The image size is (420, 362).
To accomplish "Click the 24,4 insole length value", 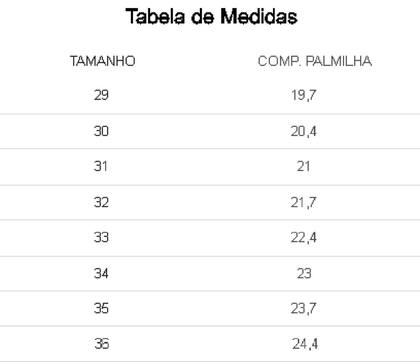I will (x=305, y=344).
